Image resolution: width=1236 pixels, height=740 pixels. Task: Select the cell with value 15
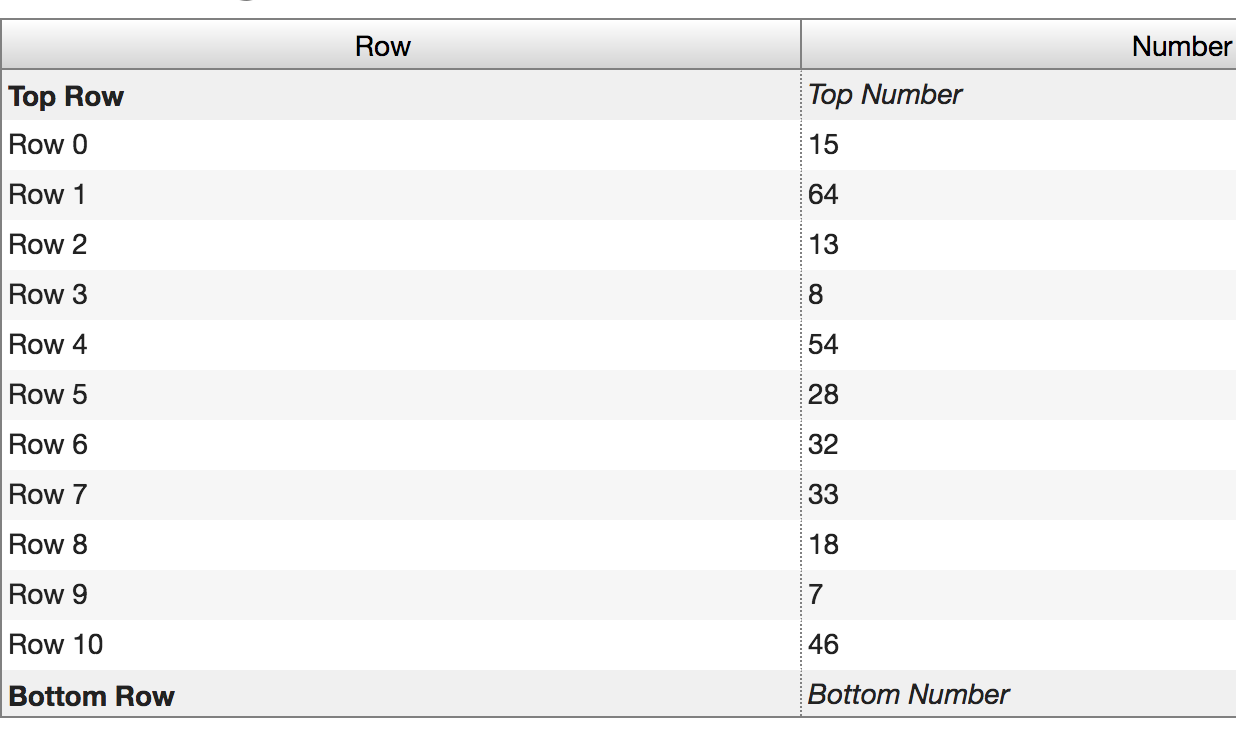(824, 145)
